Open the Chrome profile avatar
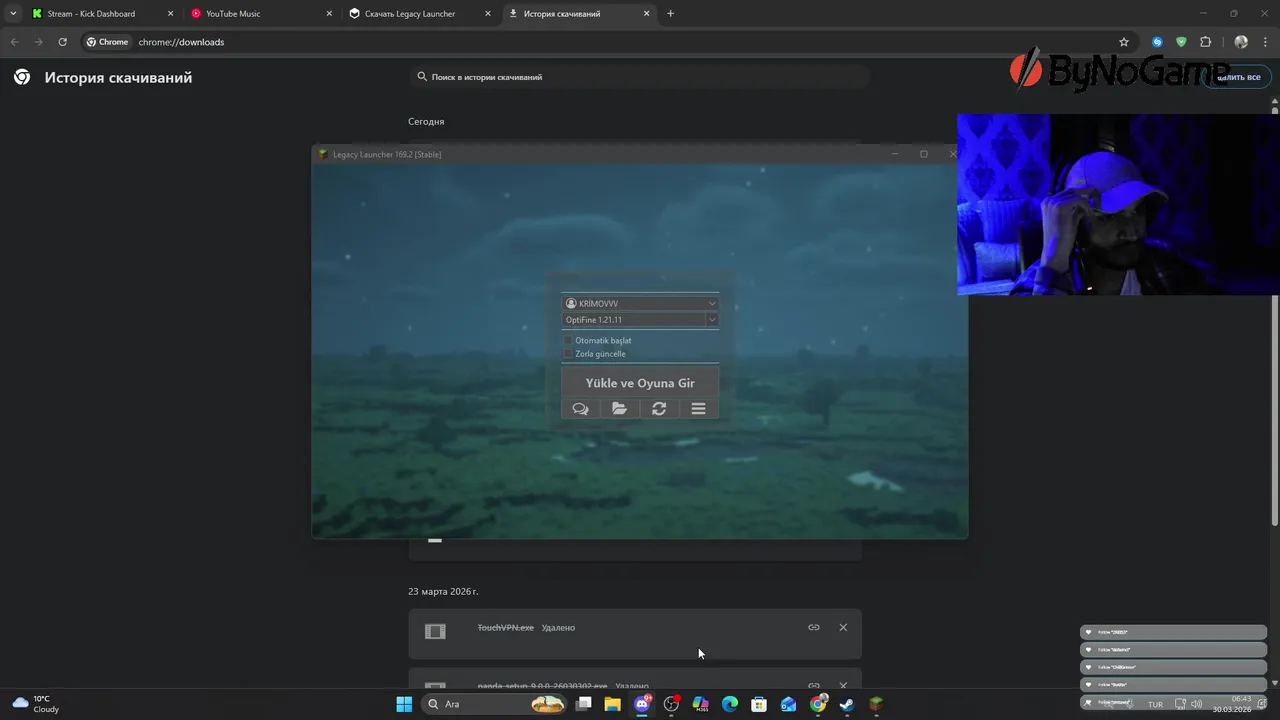 point(1241,42)
